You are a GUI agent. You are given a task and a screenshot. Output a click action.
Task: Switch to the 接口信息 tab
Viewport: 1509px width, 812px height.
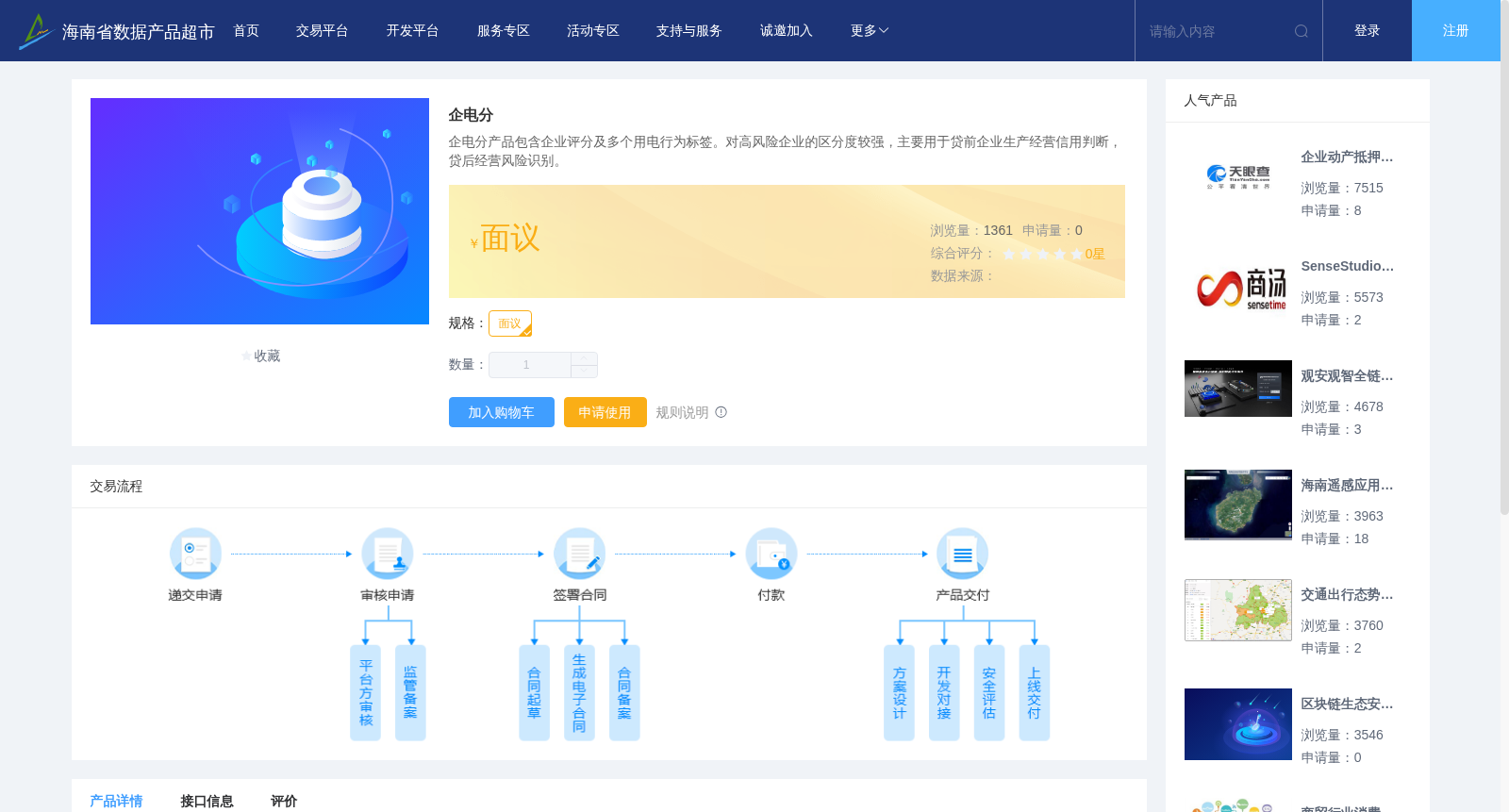coord(207,801)
